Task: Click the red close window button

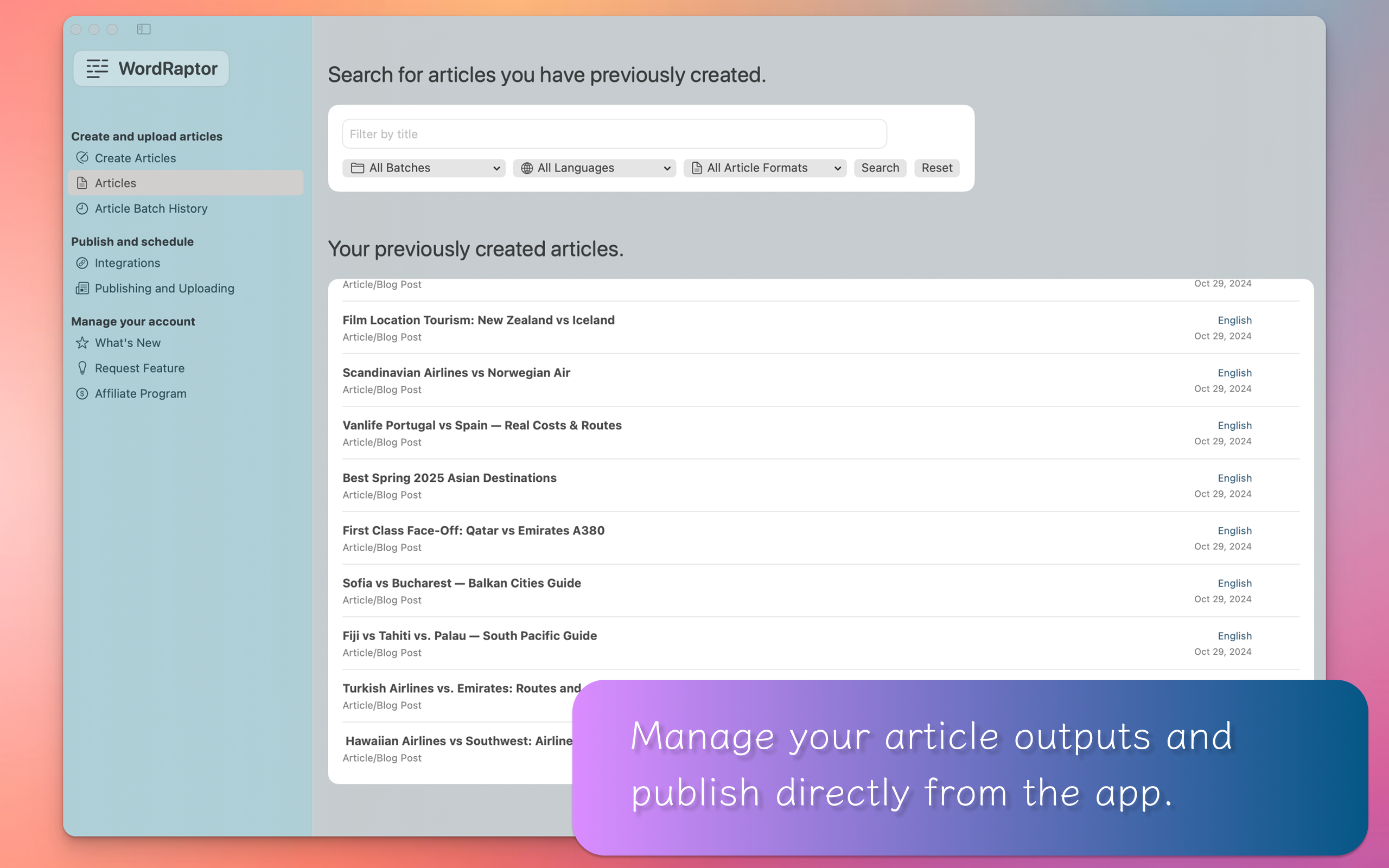Action: tap(76, 29)
